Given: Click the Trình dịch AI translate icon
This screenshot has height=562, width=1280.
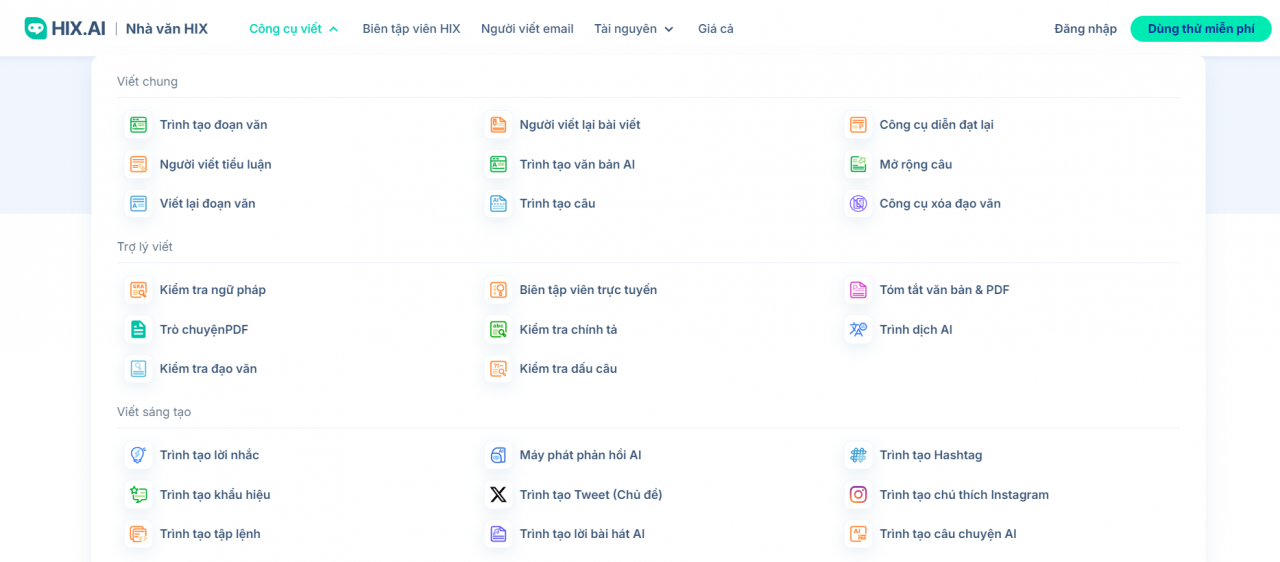Looking at the screenshot, I should pos(858,330).
